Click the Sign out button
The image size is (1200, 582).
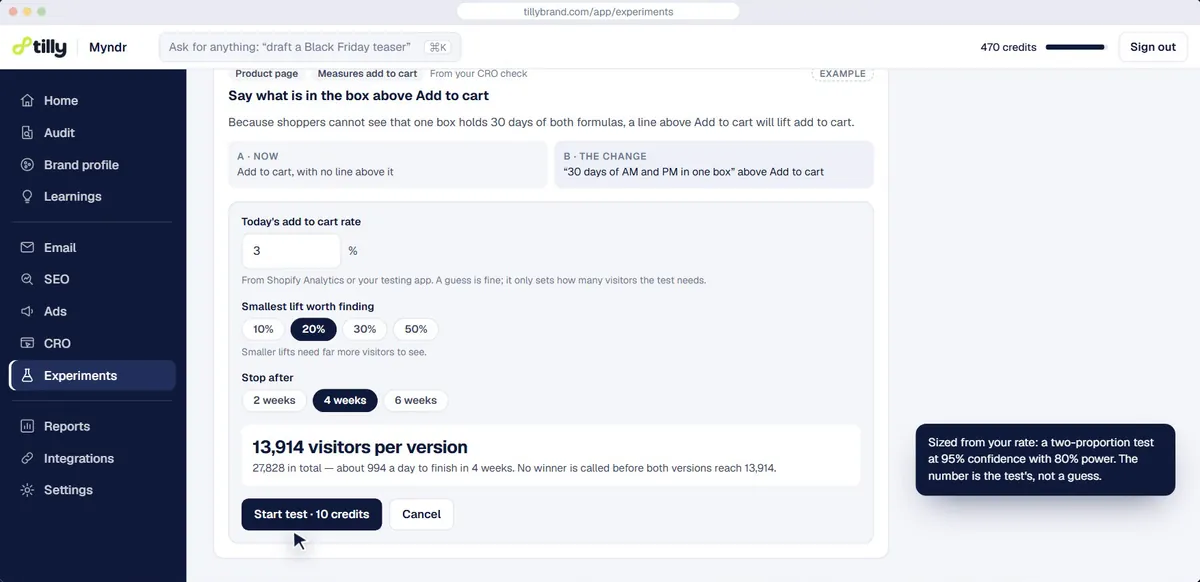pyautogui.click(x=1153, y=47)
